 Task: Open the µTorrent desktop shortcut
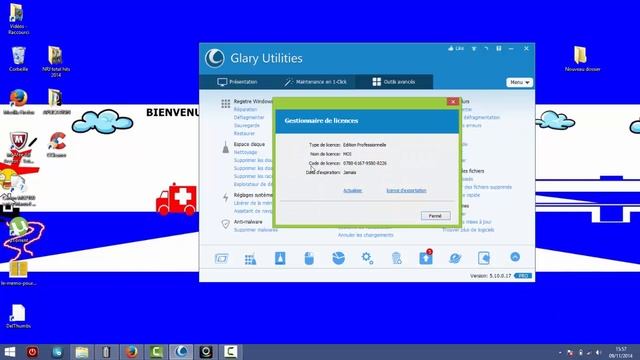[19, 230]
